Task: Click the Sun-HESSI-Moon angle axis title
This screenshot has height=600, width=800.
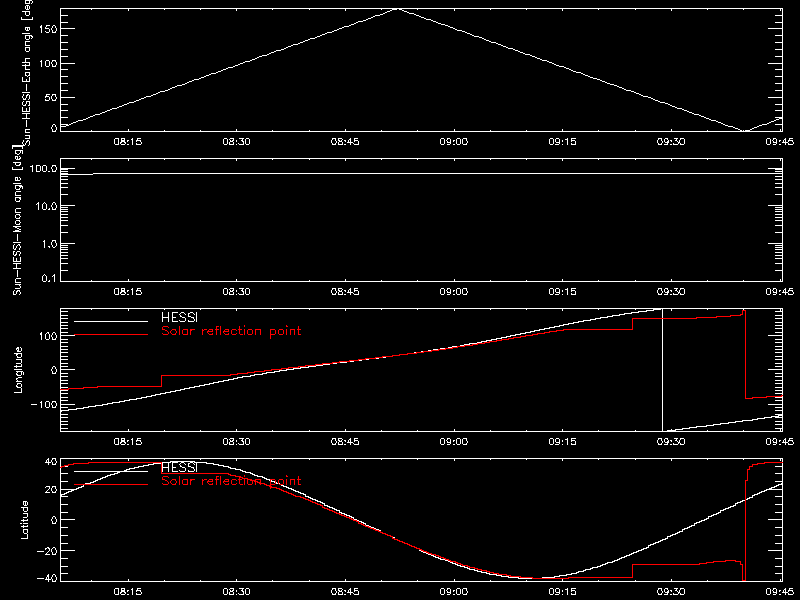Action: (18, 220)
